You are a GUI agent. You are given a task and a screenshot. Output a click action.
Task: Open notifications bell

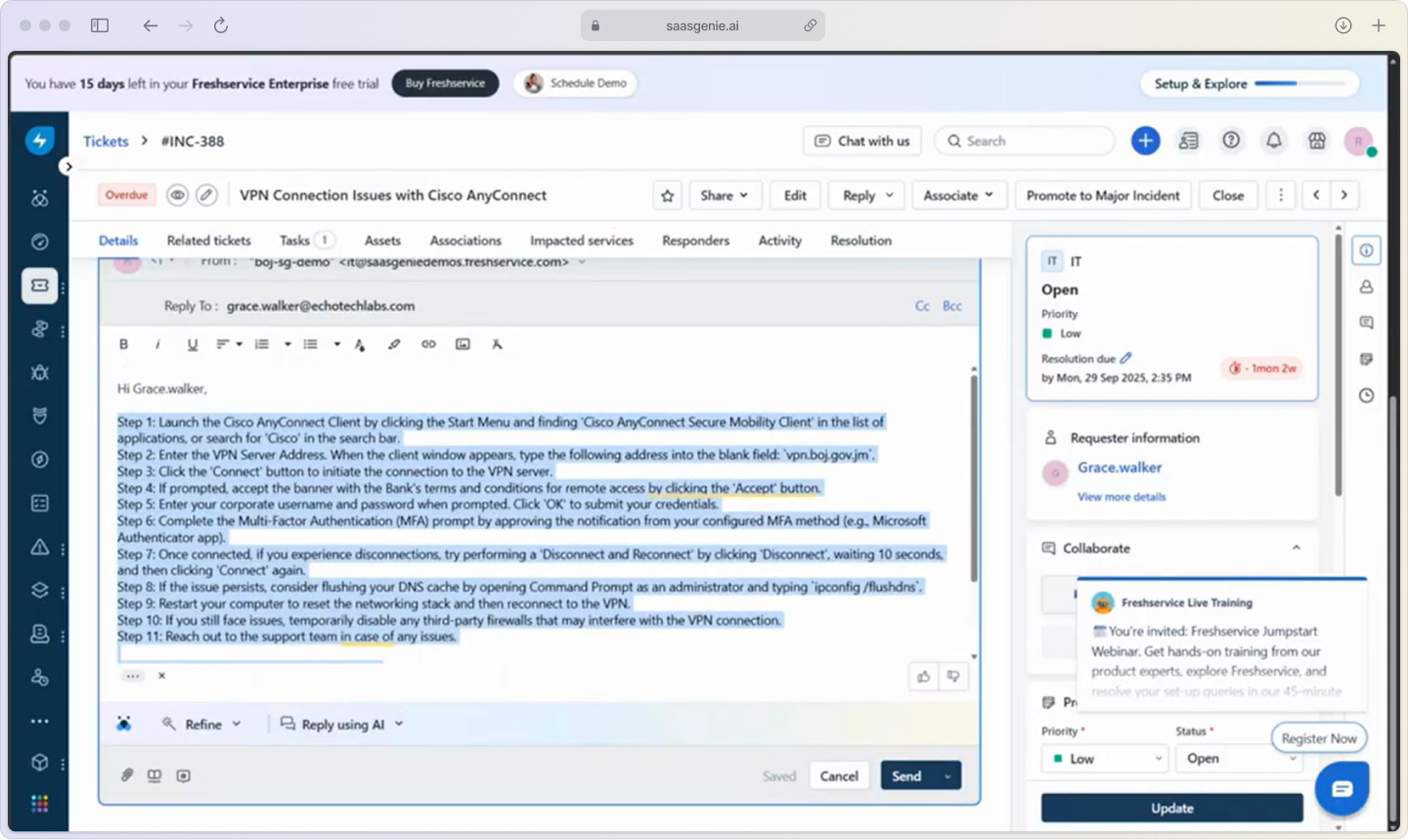(x=1274, y=141)
